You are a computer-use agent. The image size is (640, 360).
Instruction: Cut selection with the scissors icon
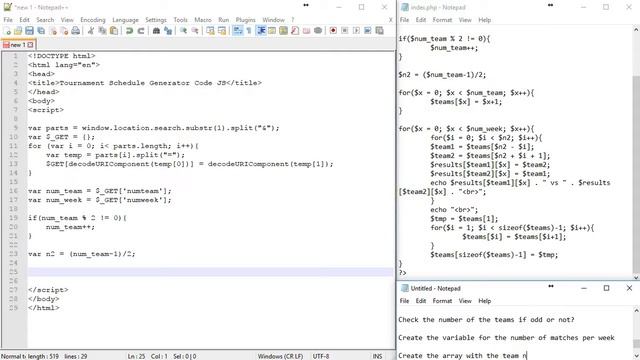[x=91, y=31]
